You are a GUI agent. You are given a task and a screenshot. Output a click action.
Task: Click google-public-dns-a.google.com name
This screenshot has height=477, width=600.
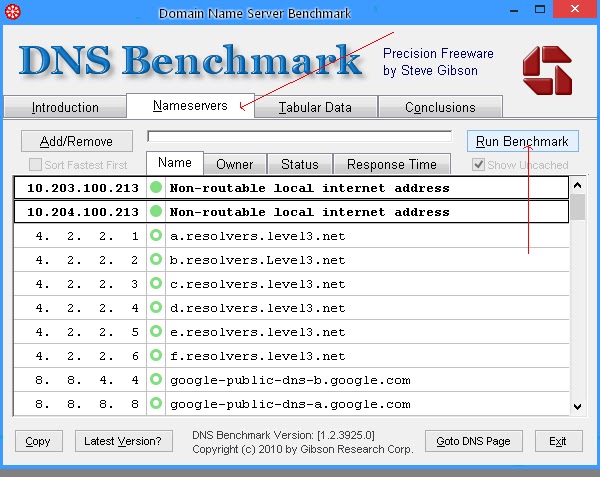click(x=290, y=404)
